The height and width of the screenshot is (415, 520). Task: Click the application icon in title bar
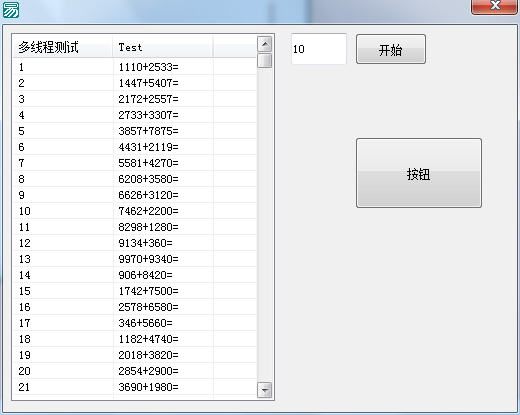coord(11,9)
